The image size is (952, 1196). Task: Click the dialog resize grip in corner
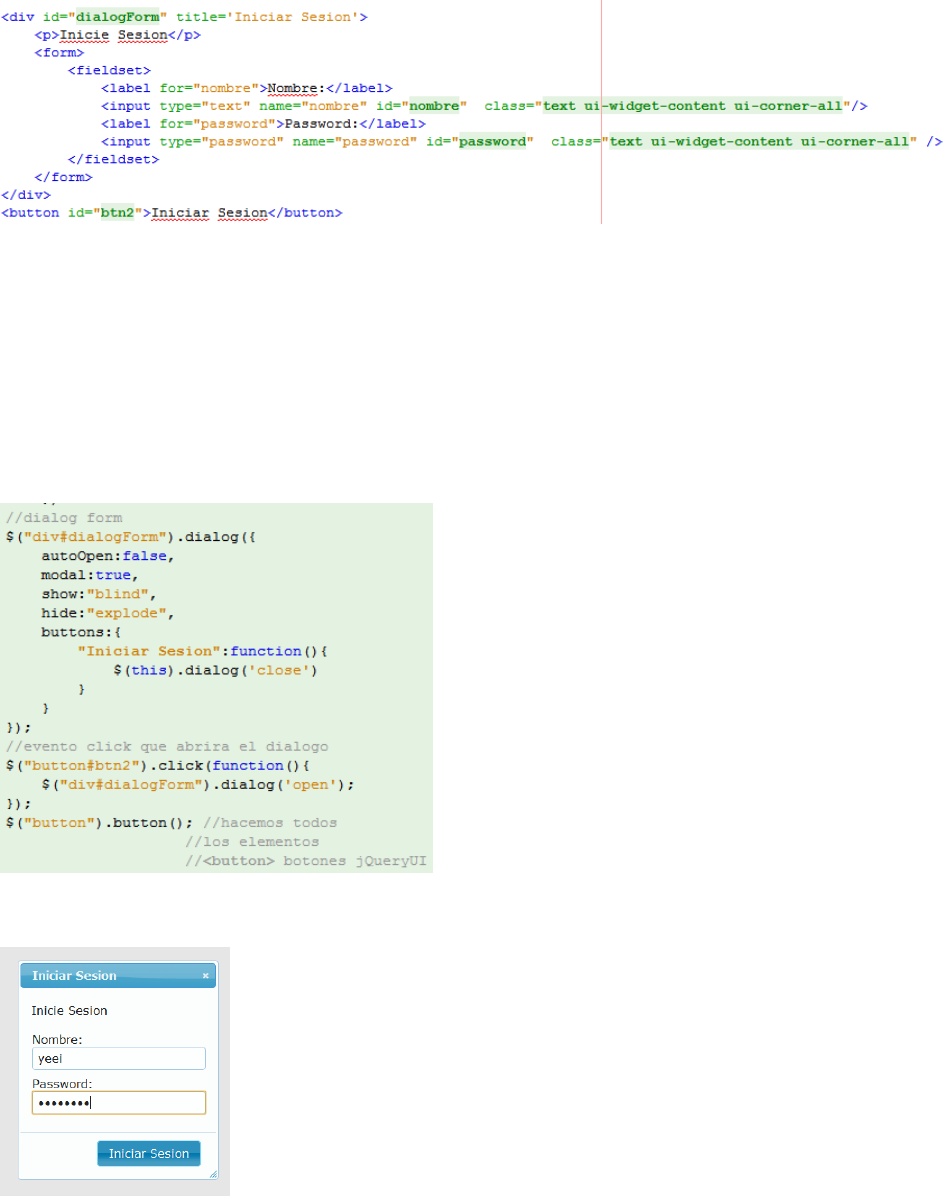tap(213, 1174)
